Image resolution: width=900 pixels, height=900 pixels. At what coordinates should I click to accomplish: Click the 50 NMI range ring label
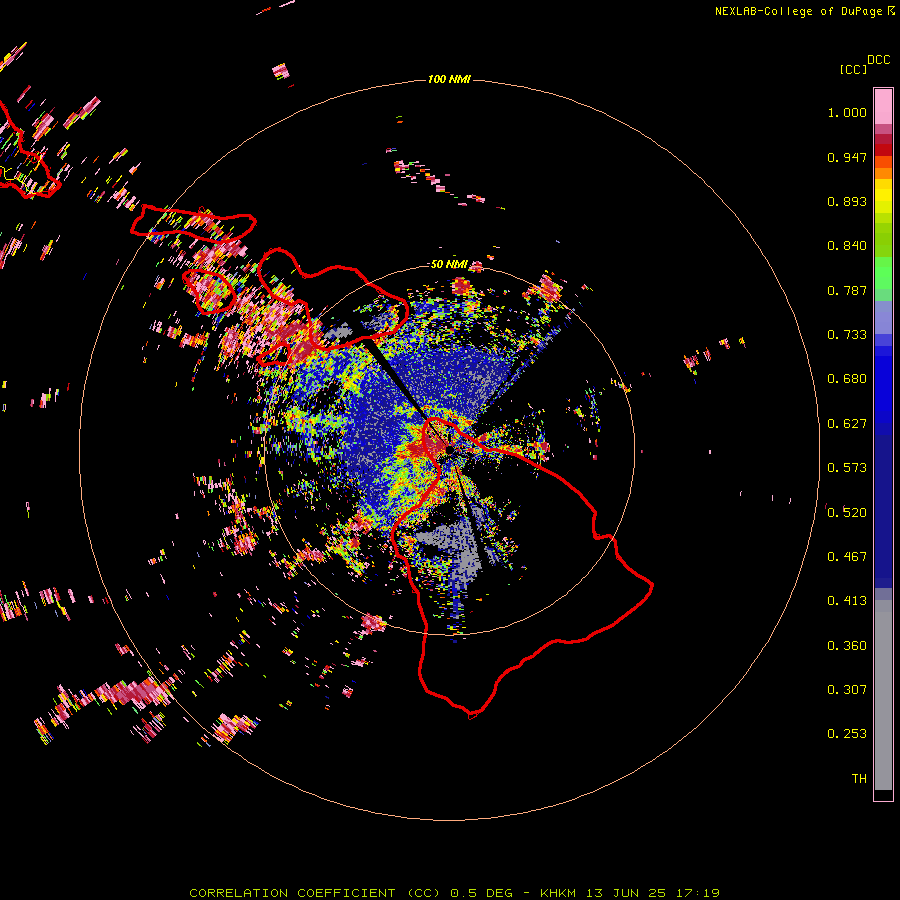tap(449, 264)
